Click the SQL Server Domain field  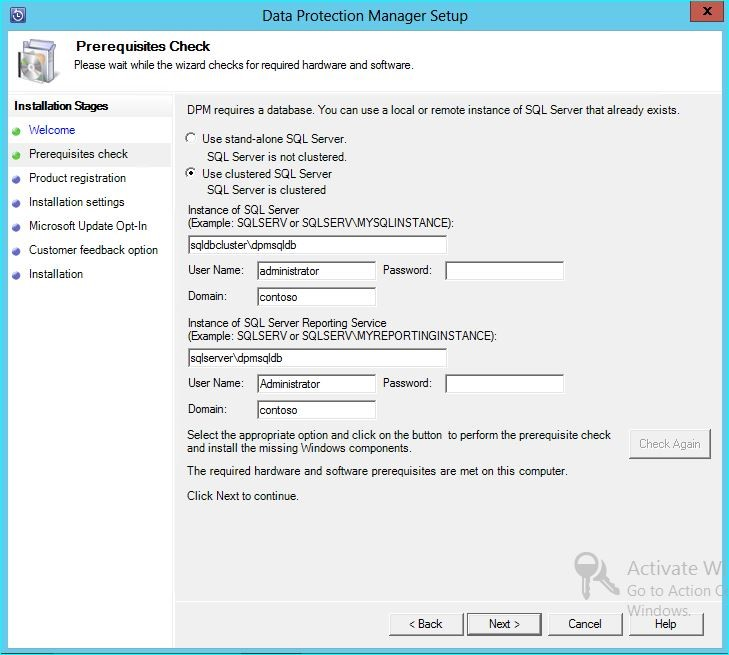[x=316, y=297]
